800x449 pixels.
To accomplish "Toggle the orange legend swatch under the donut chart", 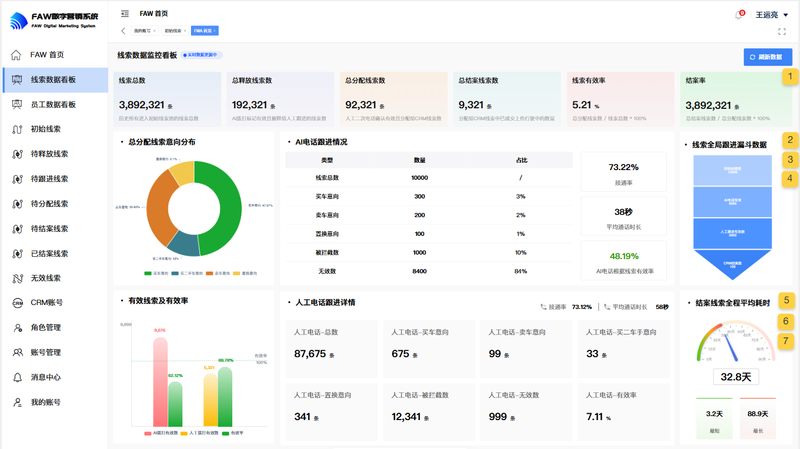I will coord(209,273).
